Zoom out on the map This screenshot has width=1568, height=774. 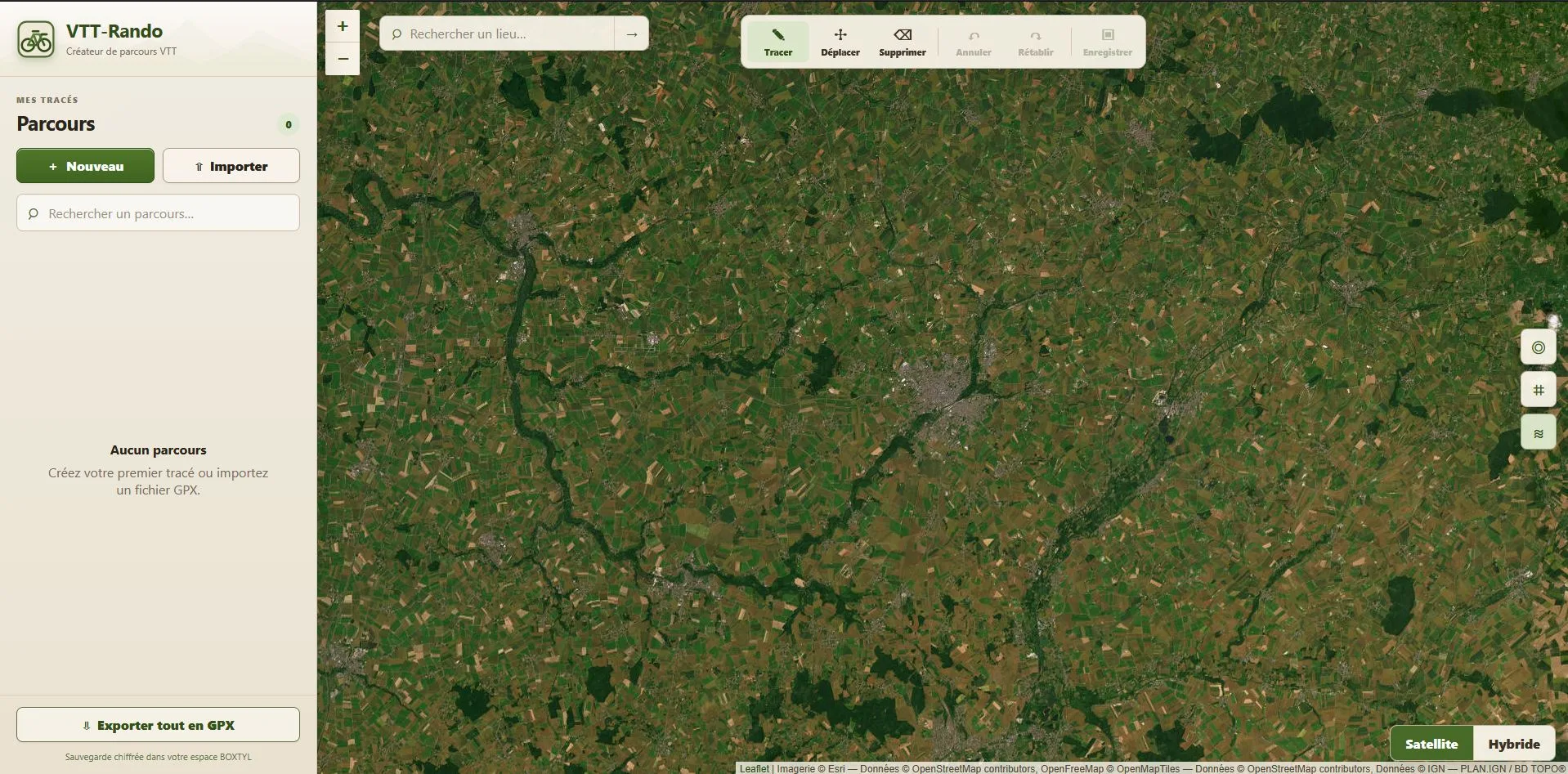(x=343, y=59)
